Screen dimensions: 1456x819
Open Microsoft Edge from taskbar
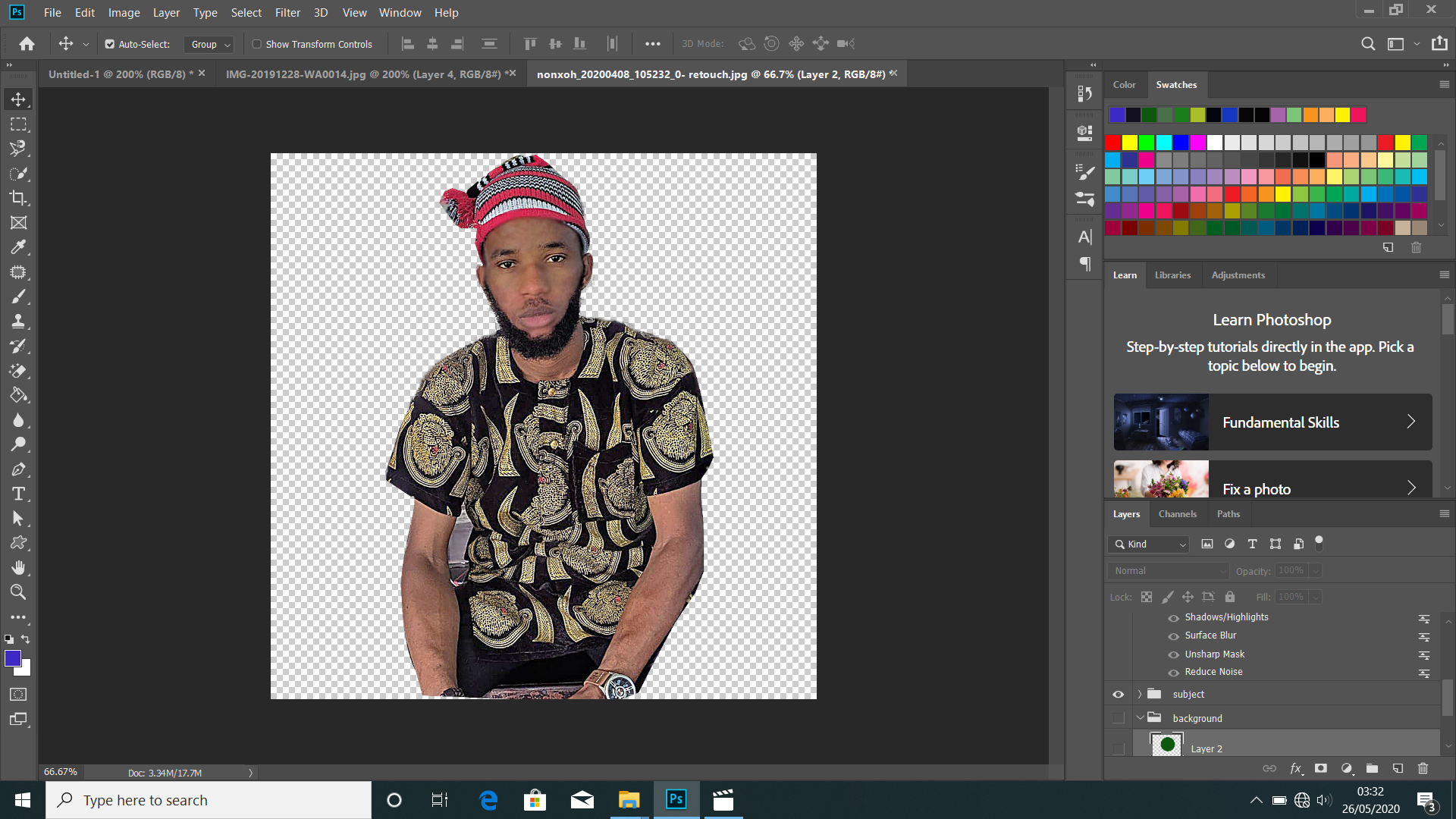(488, 800)
